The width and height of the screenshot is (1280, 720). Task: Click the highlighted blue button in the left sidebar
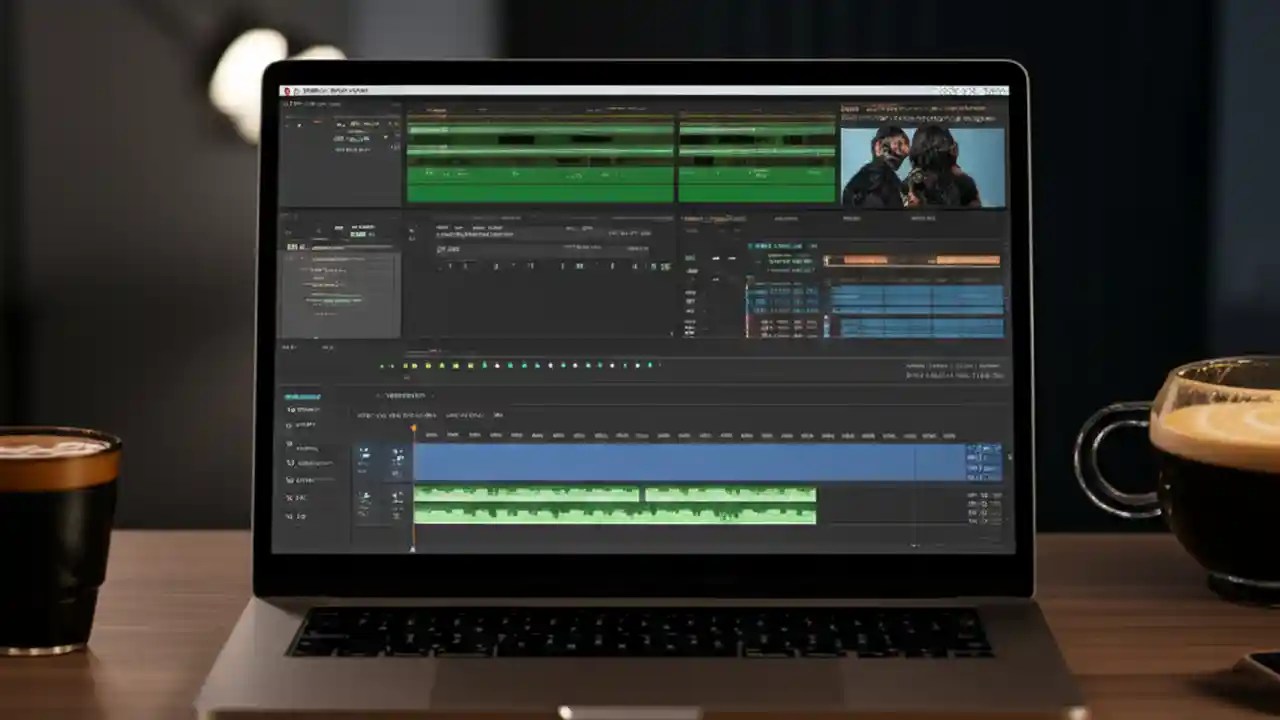(303, 397)
